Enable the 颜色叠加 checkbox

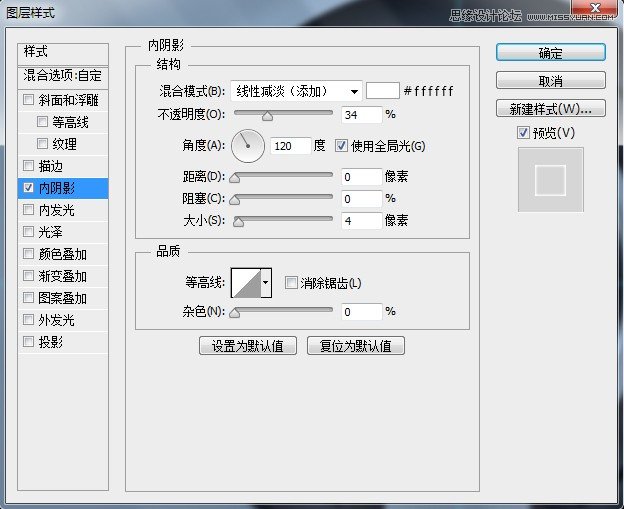tap(28, 254)
